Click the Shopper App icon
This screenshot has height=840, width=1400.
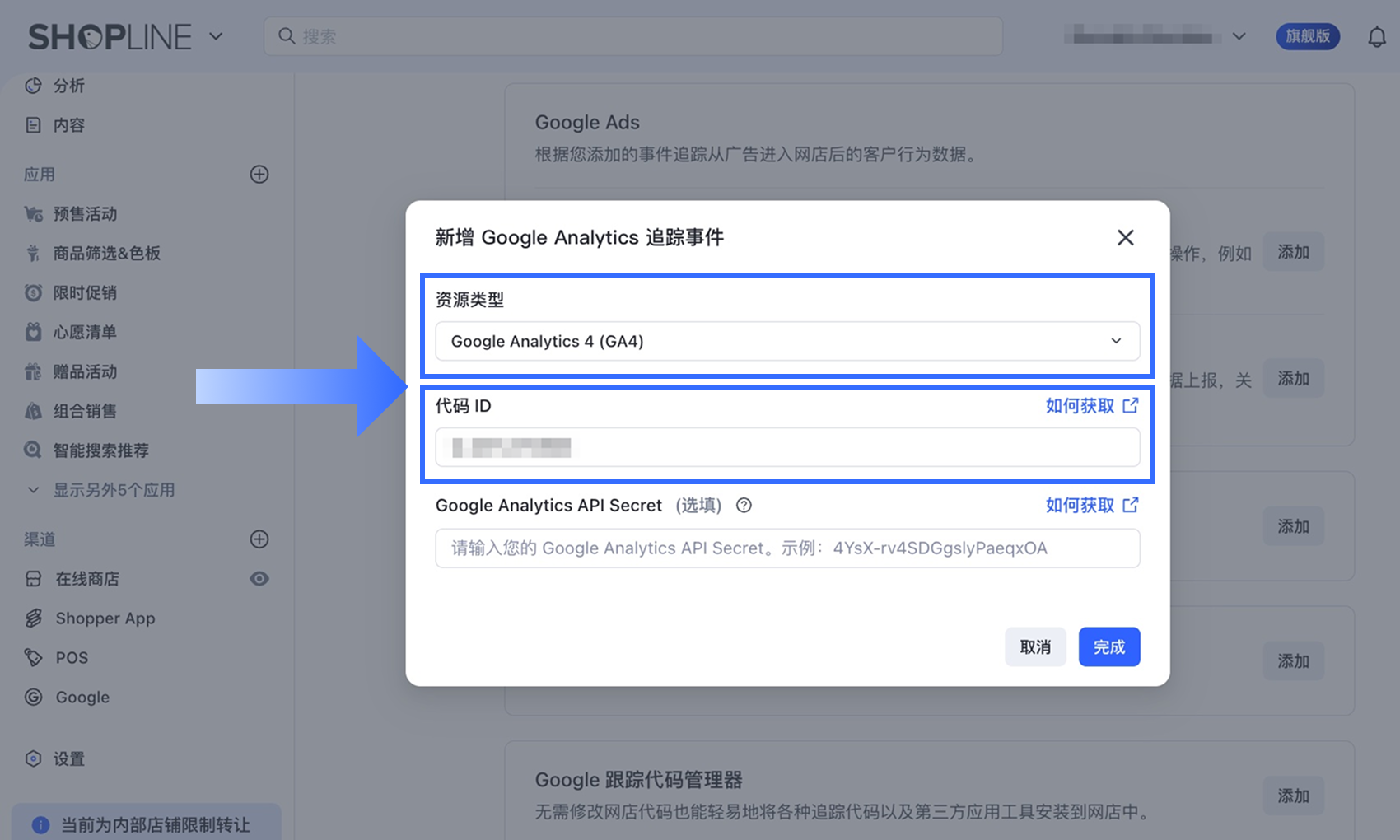point(33,618)
